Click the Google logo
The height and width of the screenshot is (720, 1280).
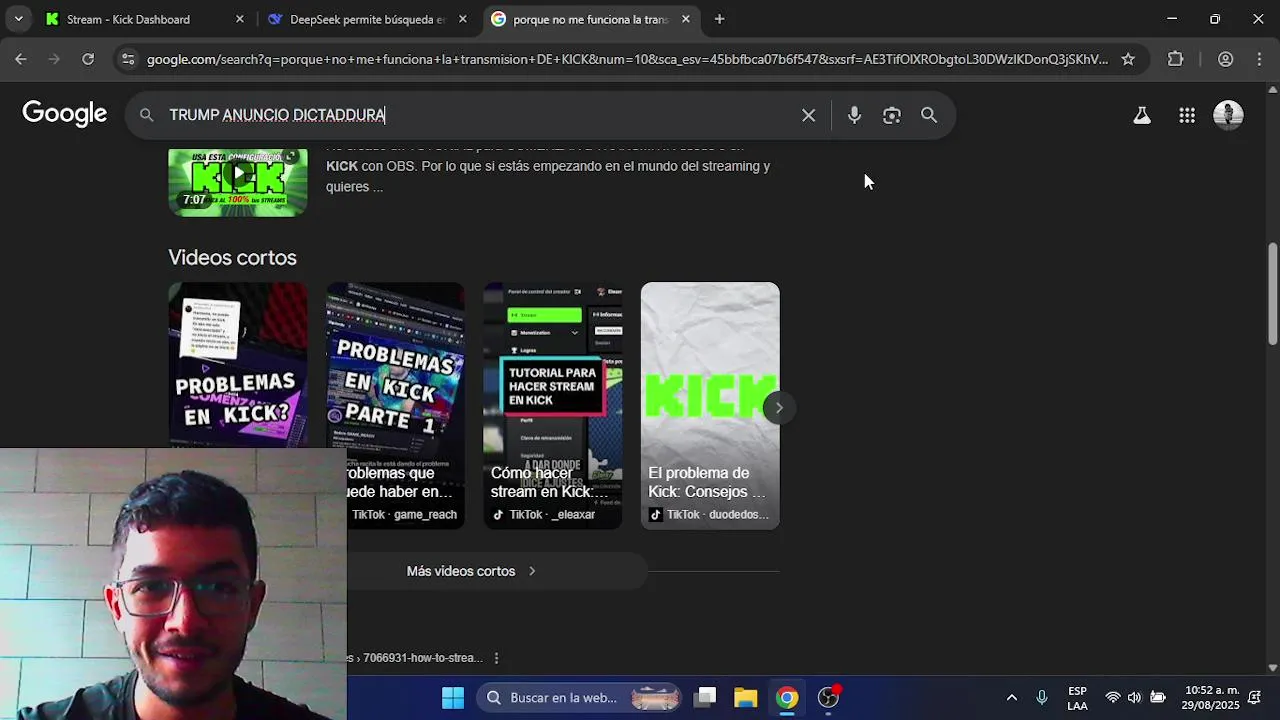pyautogui.click(x=65, y=114)
